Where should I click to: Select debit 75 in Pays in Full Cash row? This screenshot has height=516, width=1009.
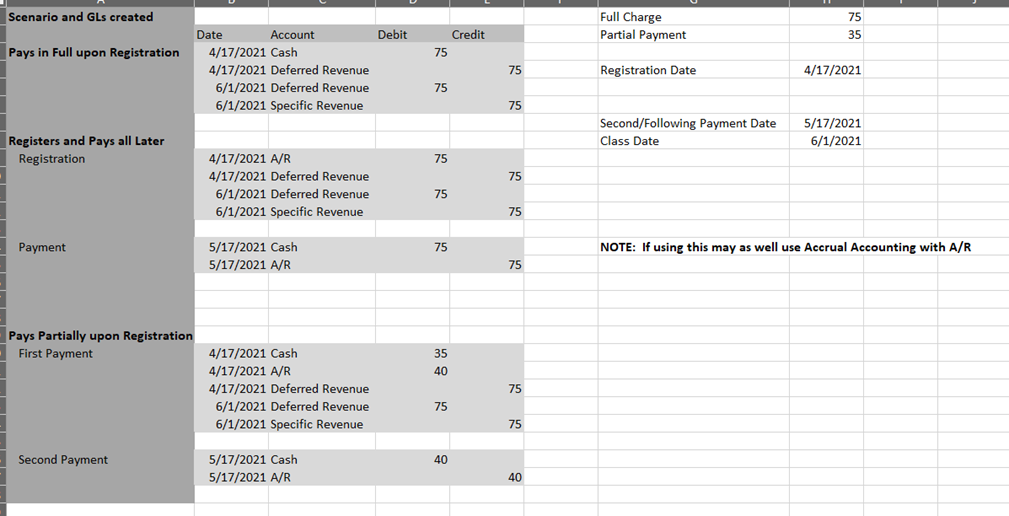412,52
